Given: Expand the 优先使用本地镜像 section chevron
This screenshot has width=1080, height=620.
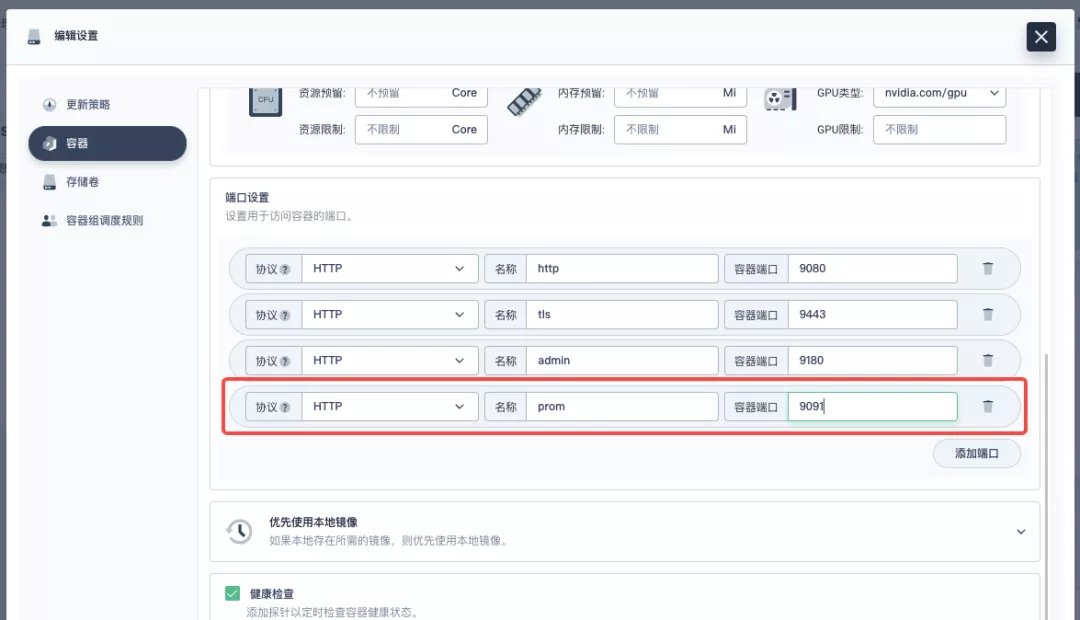Looking at the screenshot, I should [x=1021, y=532].
